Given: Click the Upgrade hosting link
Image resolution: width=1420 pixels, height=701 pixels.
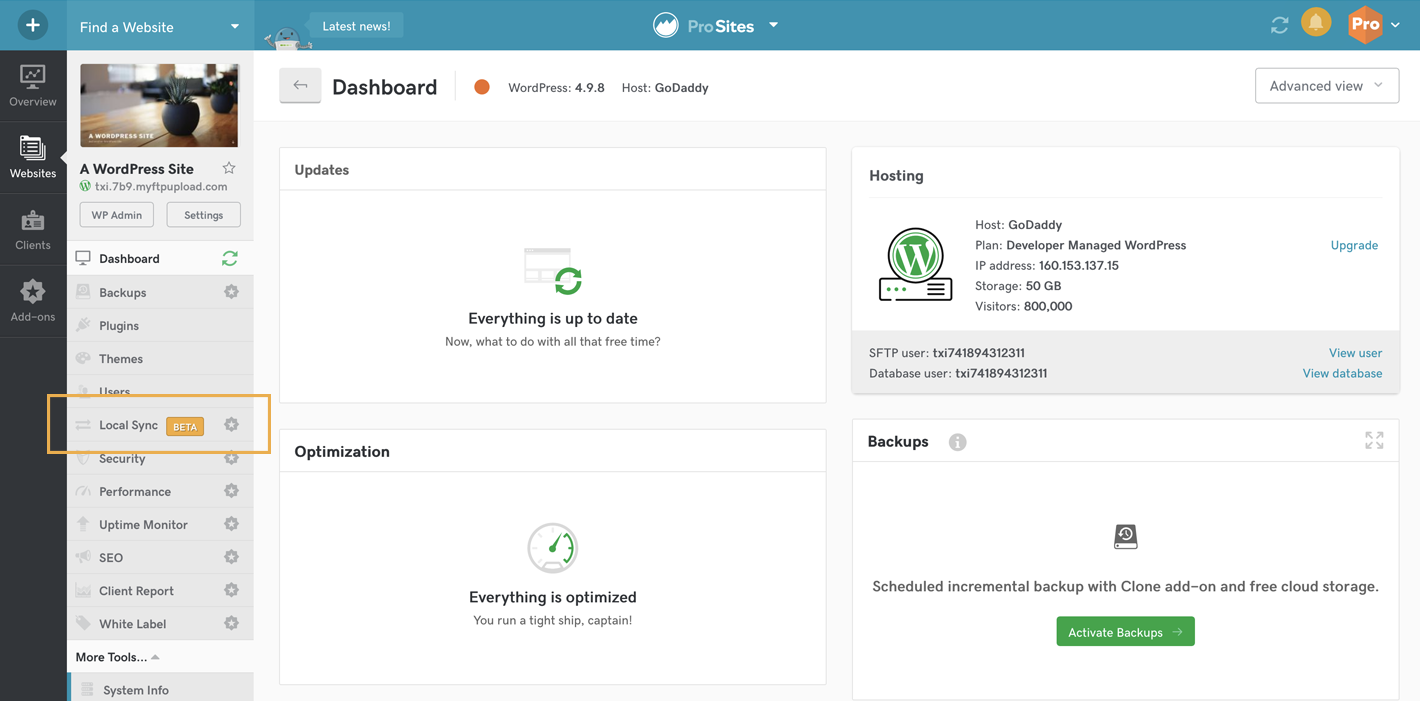Looking at the screenshot, I should [x=1353, y=245].
